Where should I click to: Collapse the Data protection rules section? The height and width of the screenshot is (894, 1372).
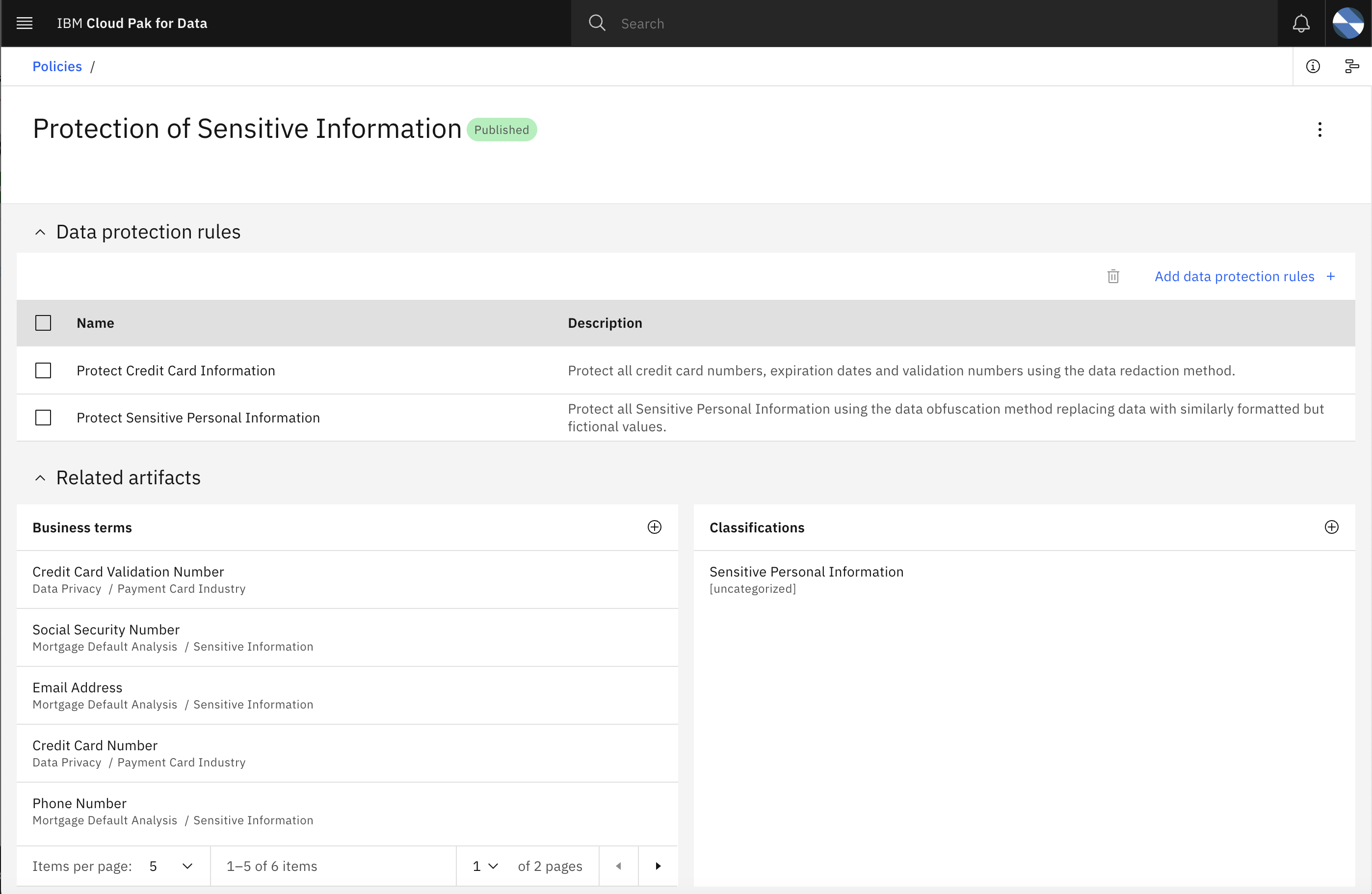click(40, 232)
